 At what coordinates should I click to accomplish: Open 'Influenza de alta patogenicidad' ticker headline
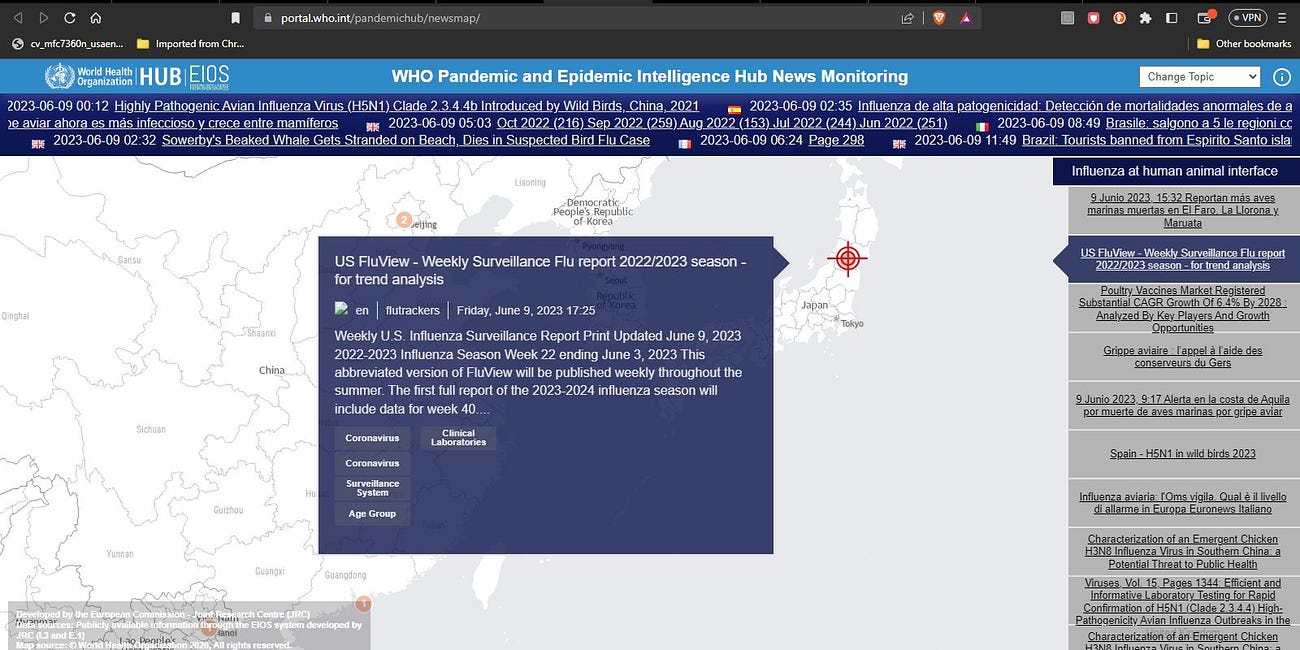click(x=1075, y=106)
